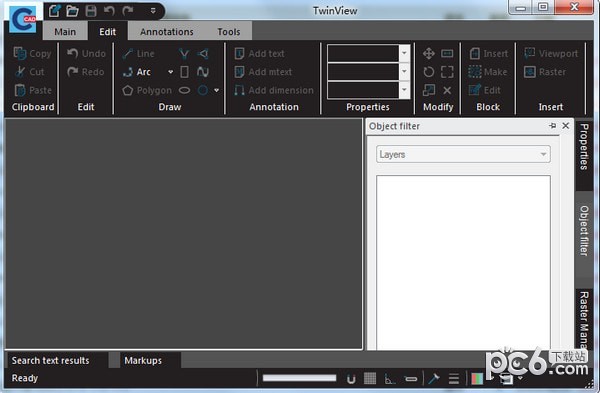Viewport: 600px width, 393px height.
Task: Open the first Properties combo box
Action: tap(368, 53)
